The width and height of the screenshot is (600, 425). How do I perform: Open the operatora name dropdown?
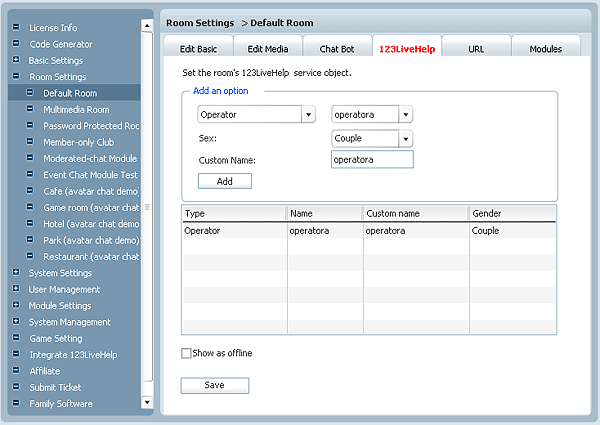click(405, 114)
